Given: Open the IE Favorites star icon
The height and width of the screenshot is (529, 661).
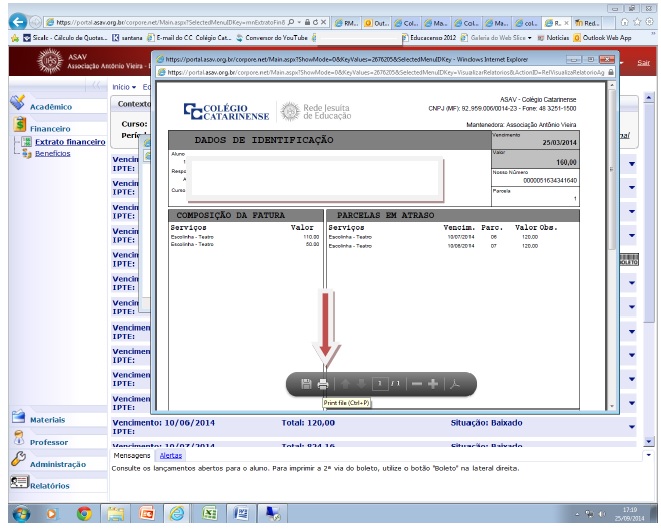Looking at the screenshot, I should pyautogui.click(x=637, y=22).
